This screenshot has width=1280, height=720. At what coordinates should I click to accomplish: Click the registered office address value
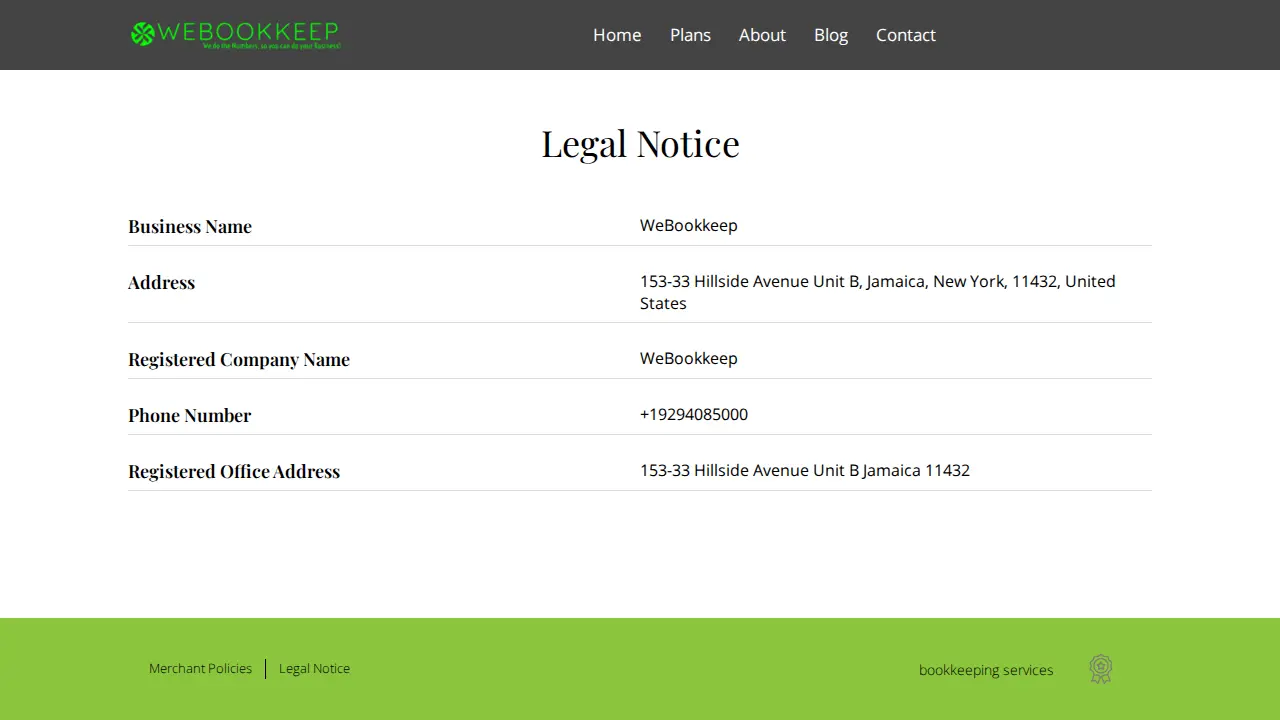pyautogui.click(x=805, y=470)
